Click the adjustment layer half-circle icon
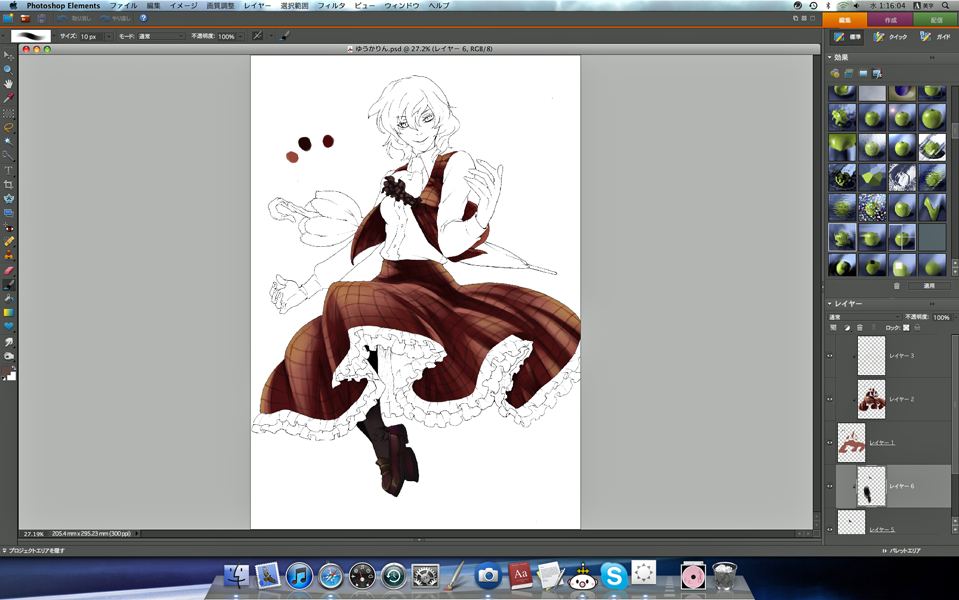This screenshot has height=600, width=959. (x=847, y=328)
